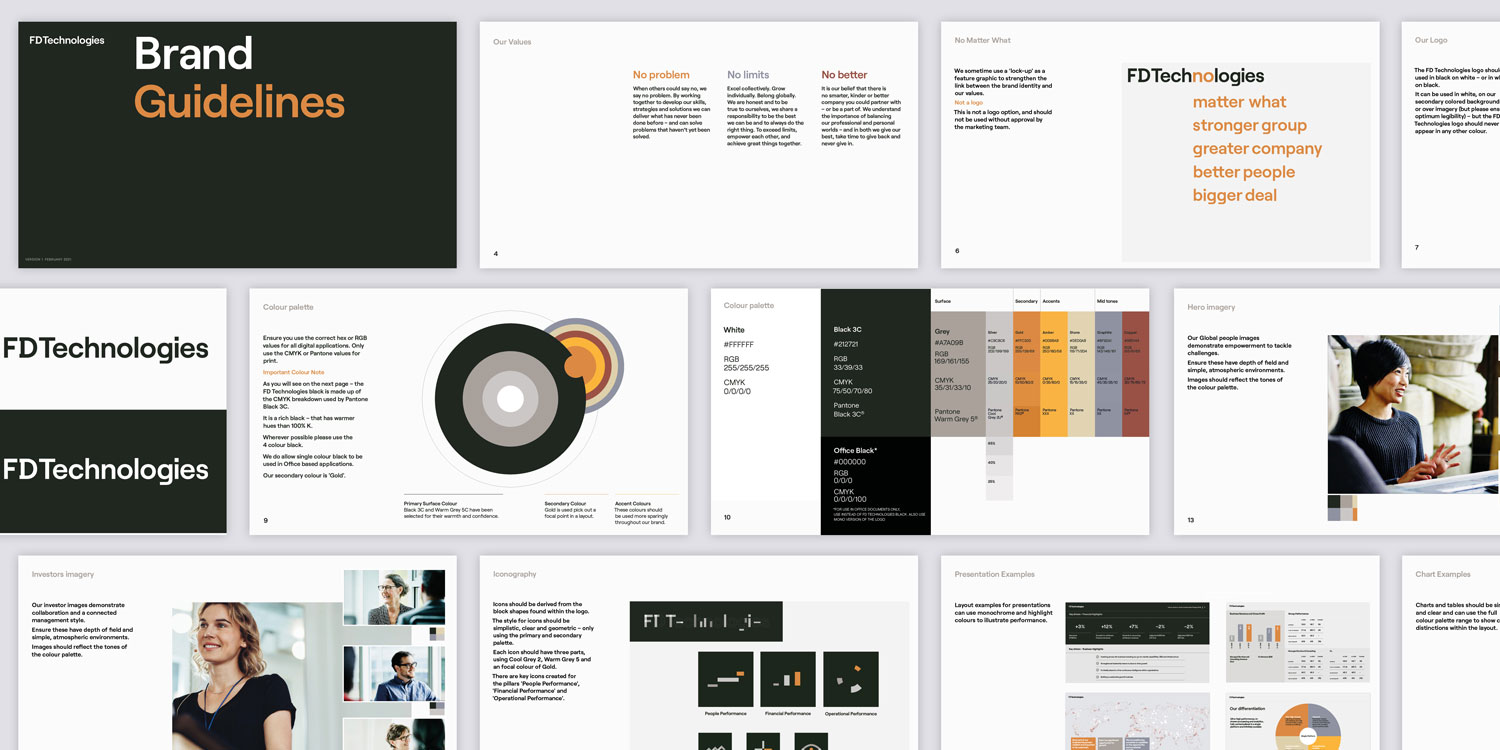Viewport: 1500px width, 750px height.
Task: Open the smiling woman investor photo
Action: (256, 676)
